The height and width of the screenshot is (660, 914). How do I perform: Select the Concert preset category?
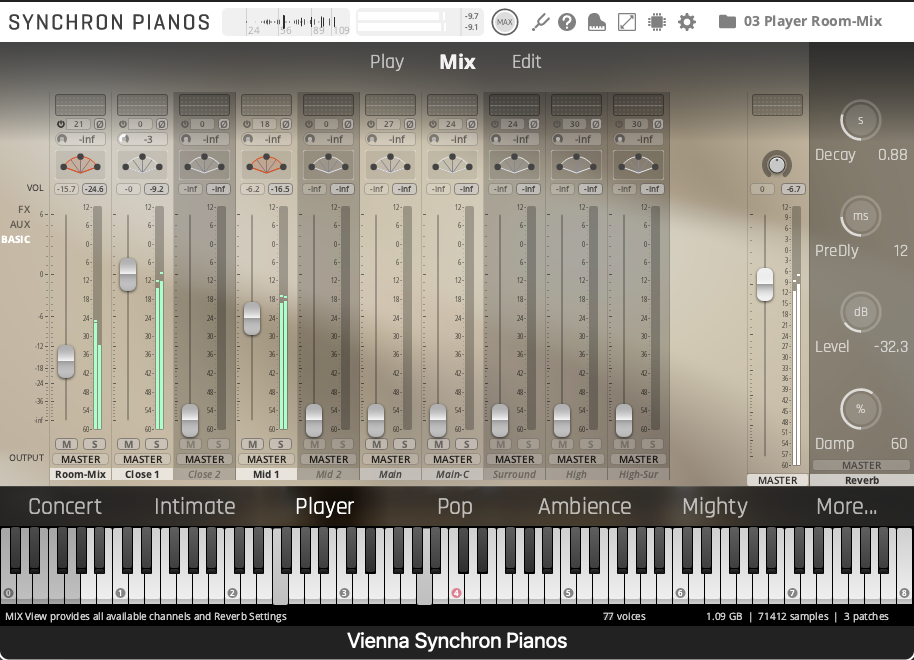pos(65,506)
